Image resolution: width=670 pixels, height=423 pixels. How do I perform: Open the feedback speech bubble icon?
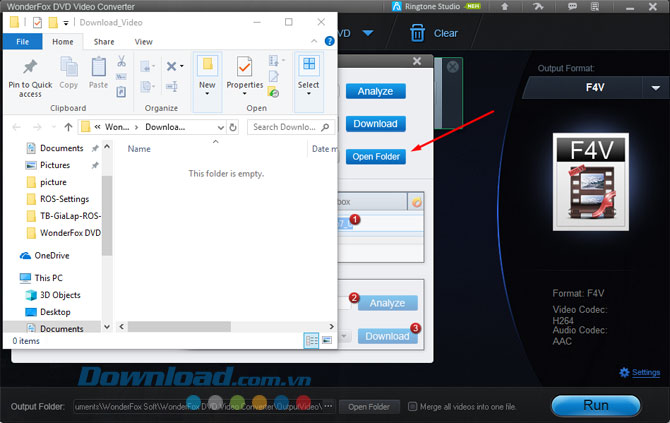572,6
